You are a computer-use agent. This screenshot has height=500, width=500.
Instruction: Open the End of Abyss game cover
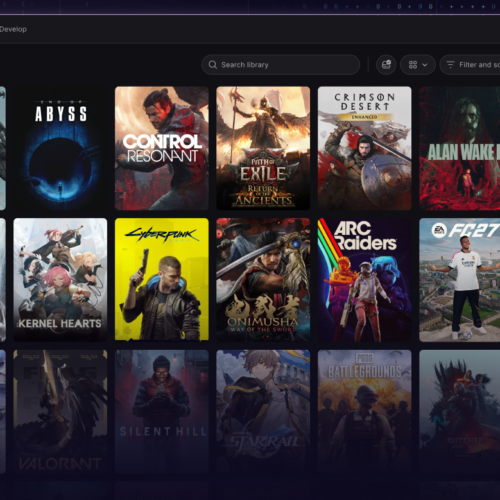pyautogui.click(x=60, y=148)
